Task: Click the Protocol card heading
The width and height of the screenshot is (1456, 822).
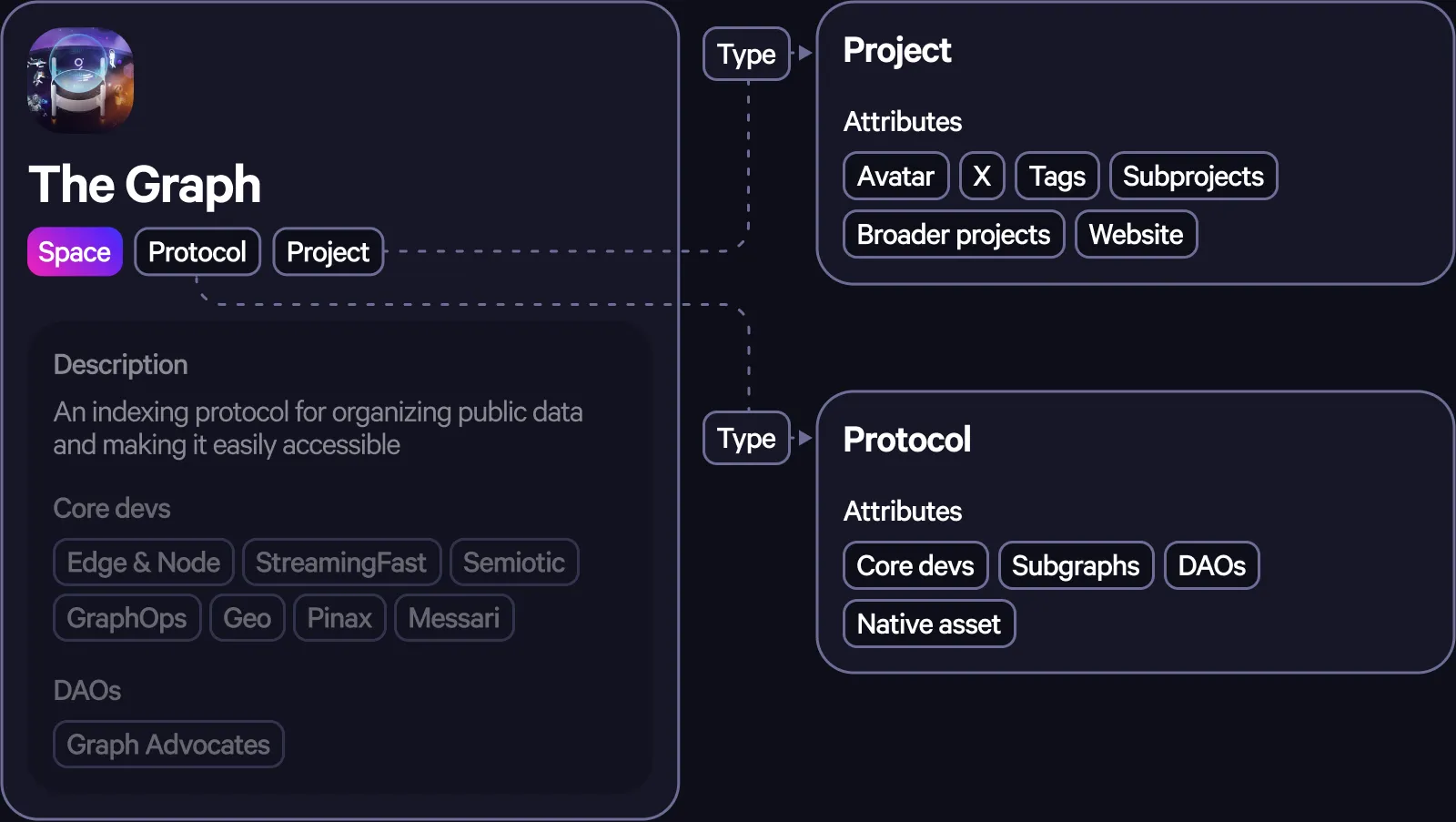Action: click(x=907, y=440)
